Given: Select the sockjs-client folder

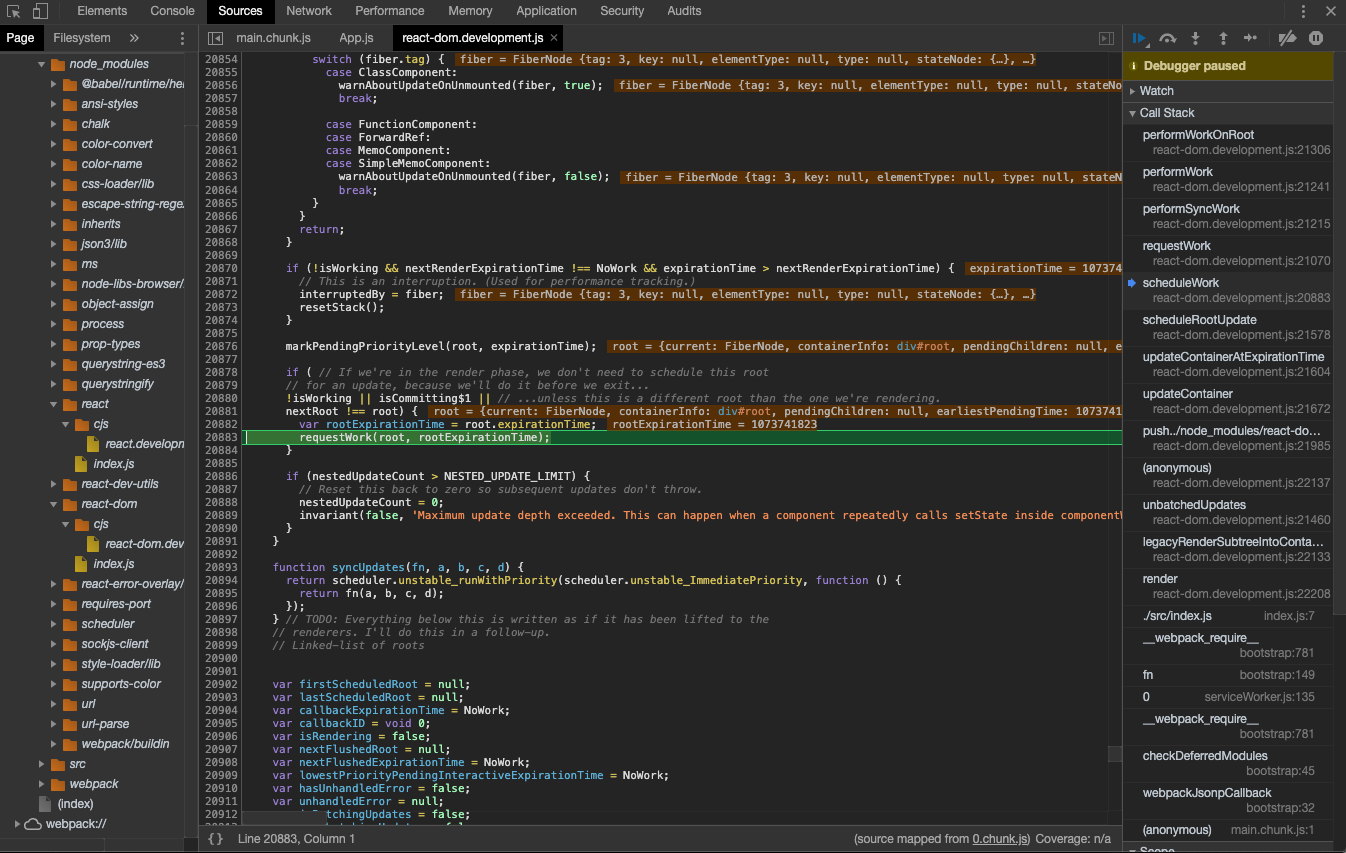Looking at the screenshot, I should point(115,644).
